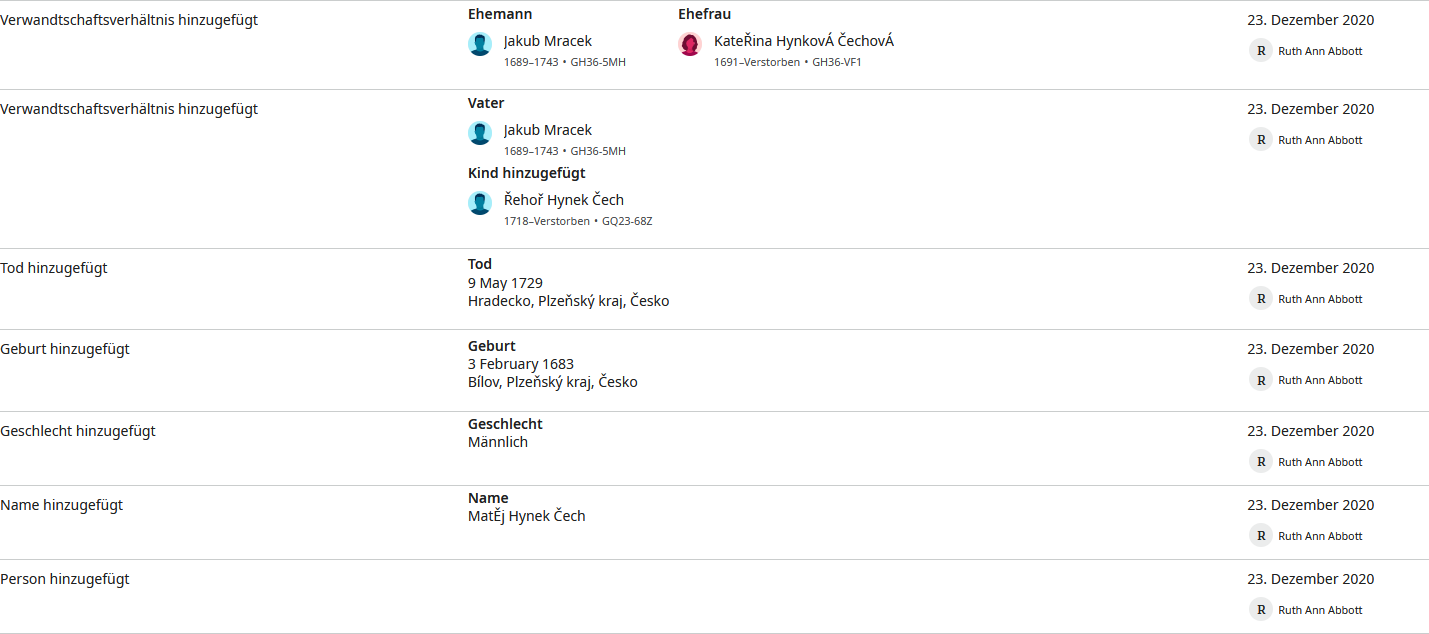Screen dimensions: 1429x634
Task: Click the R avatar in Person hinzugefügt row
Action: [x=1260, y=610]
